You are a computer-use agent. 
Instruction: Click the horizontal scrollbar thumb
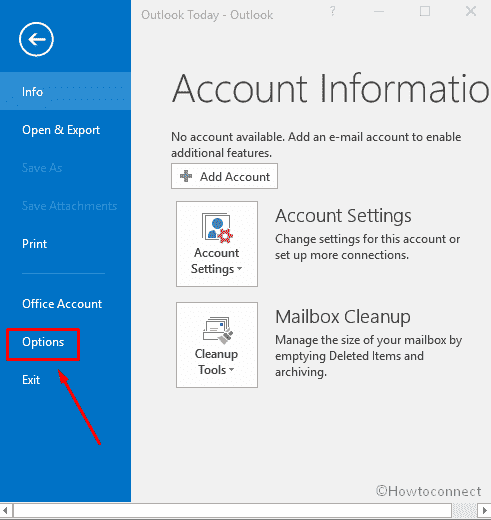[233, 510]
